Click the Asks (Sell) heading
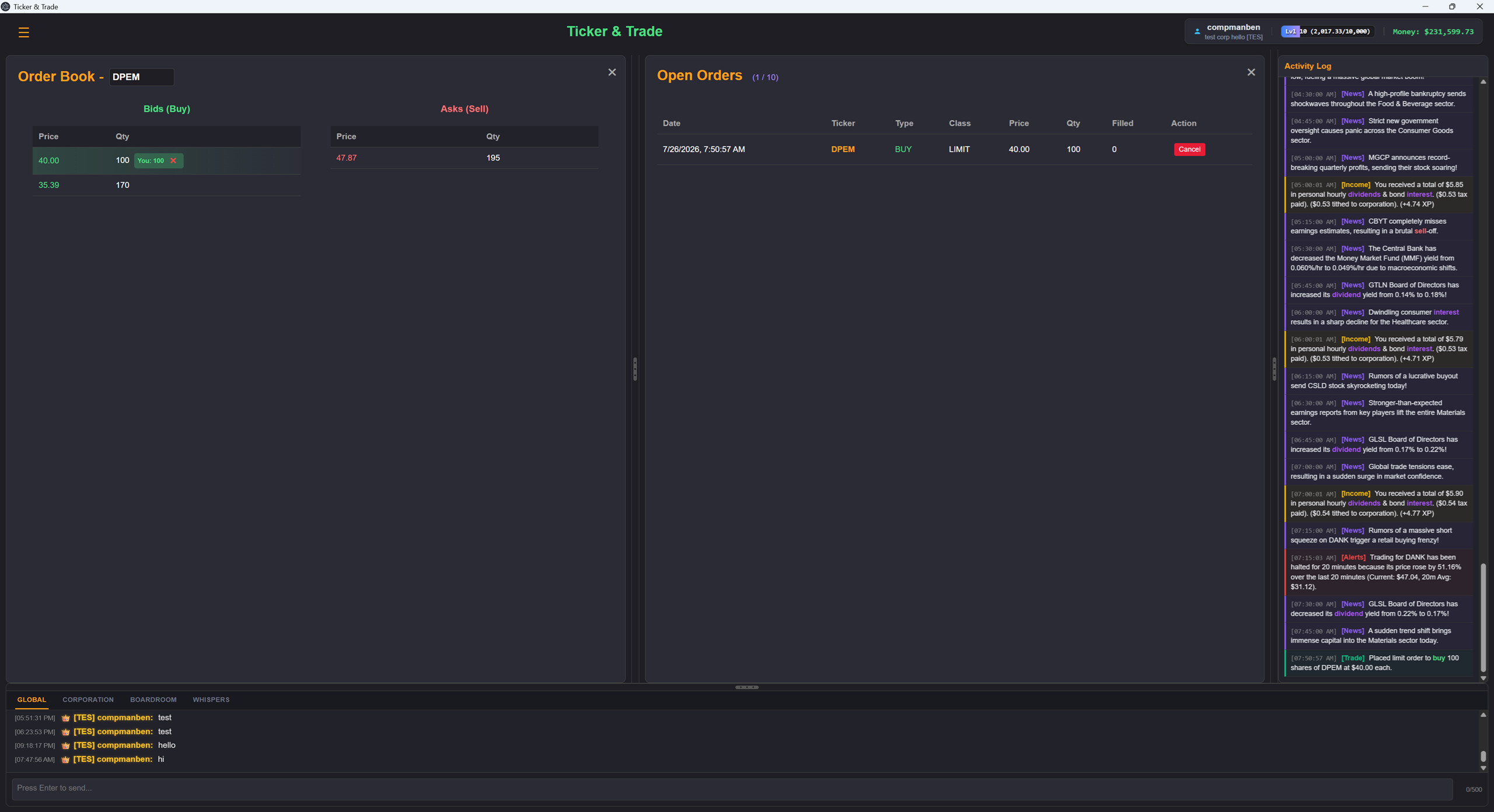This screenshot has height=812, width=1494. [x=464, y=108]
